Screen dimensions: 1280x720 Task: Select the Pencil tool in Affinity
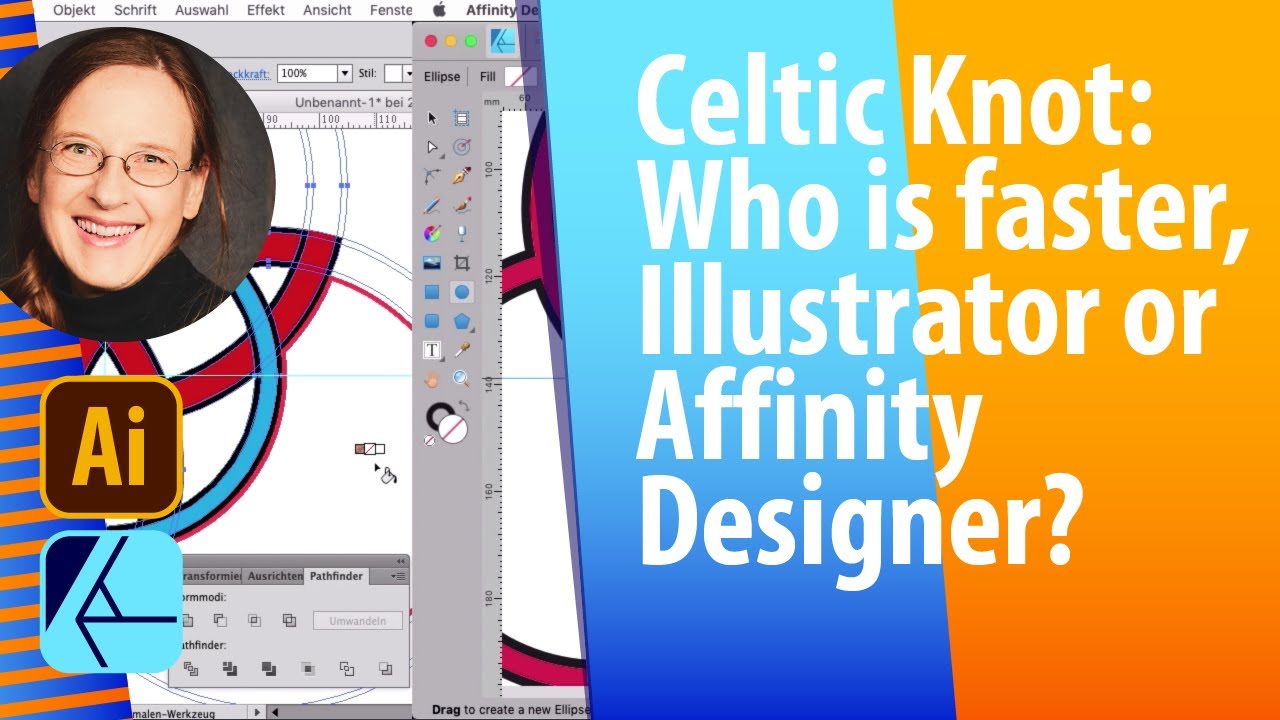(432, 205)
